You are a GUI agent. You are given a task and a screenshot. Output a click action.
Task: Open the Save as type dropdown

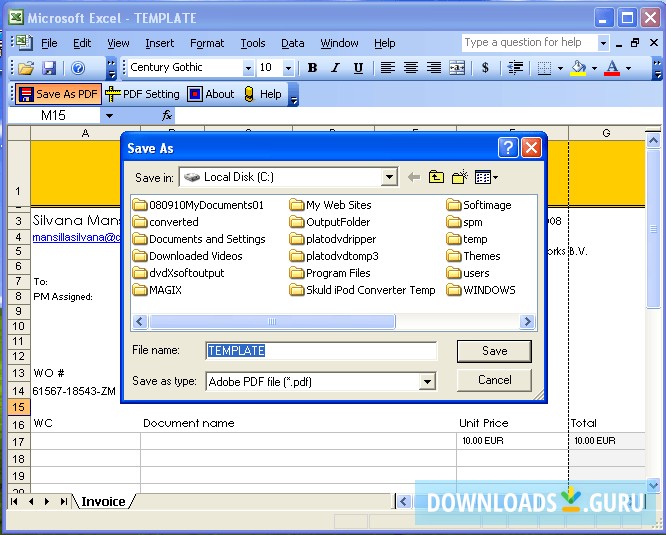[427, 381]
